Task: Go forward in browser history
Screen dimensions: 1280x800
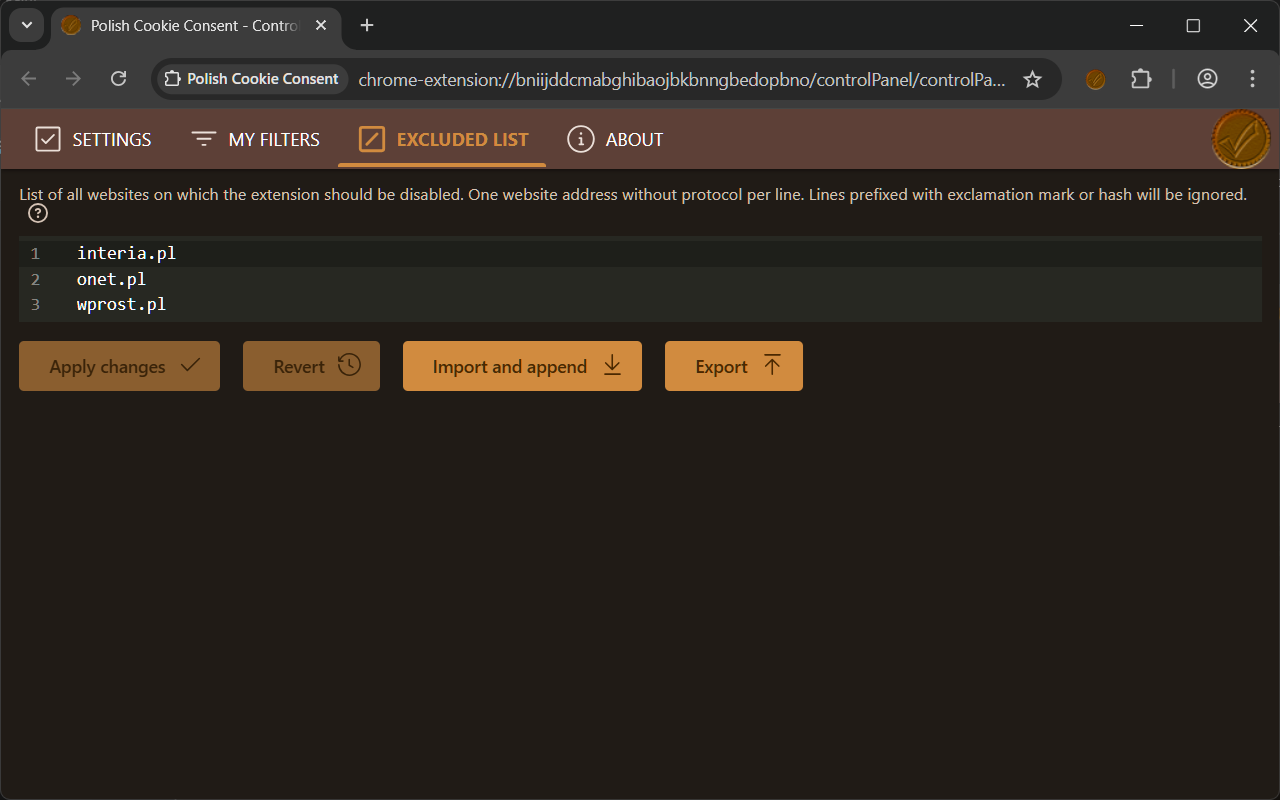Action: coord(73,79)
